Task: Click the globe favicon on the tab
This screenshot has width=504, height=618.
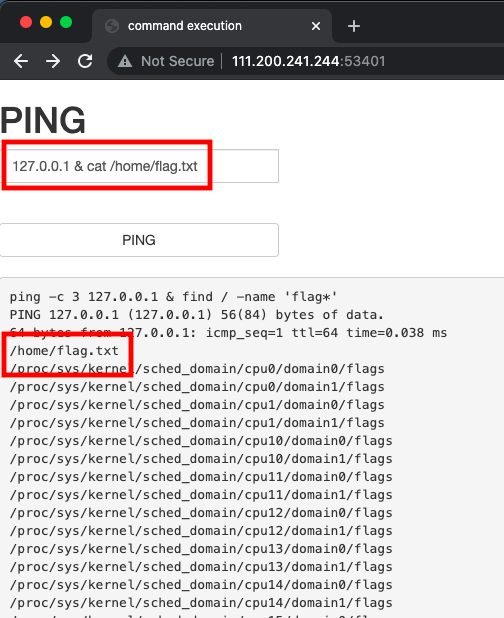Action: click(112, 26)
